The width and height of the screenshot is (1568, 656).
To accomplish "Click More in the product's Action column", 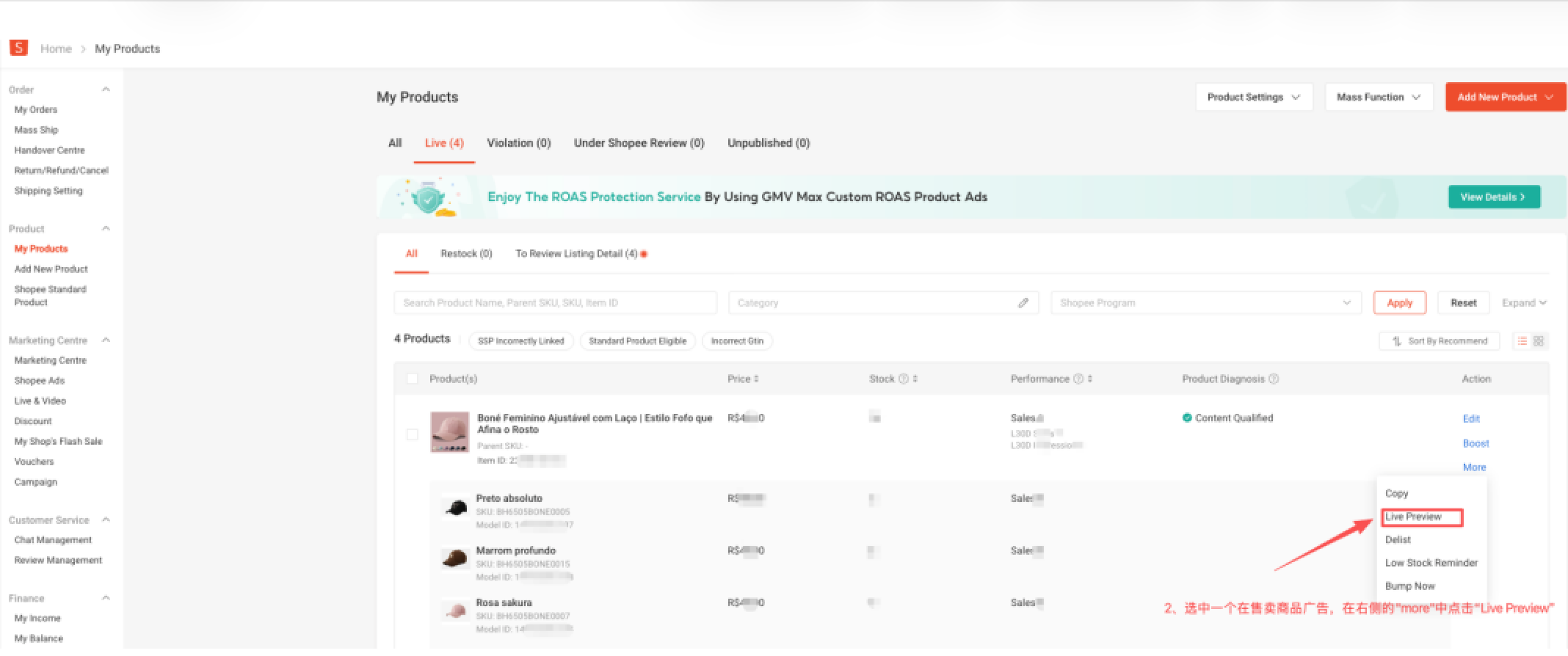I will click(x=1474, y=467).
